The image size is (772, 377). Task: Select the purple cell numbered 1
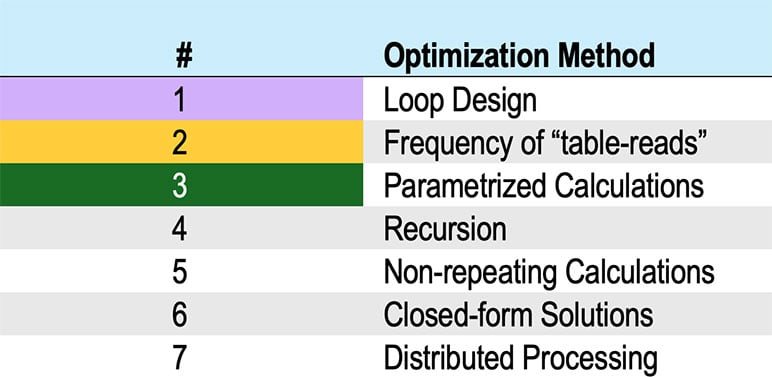(x=181, y=99)
